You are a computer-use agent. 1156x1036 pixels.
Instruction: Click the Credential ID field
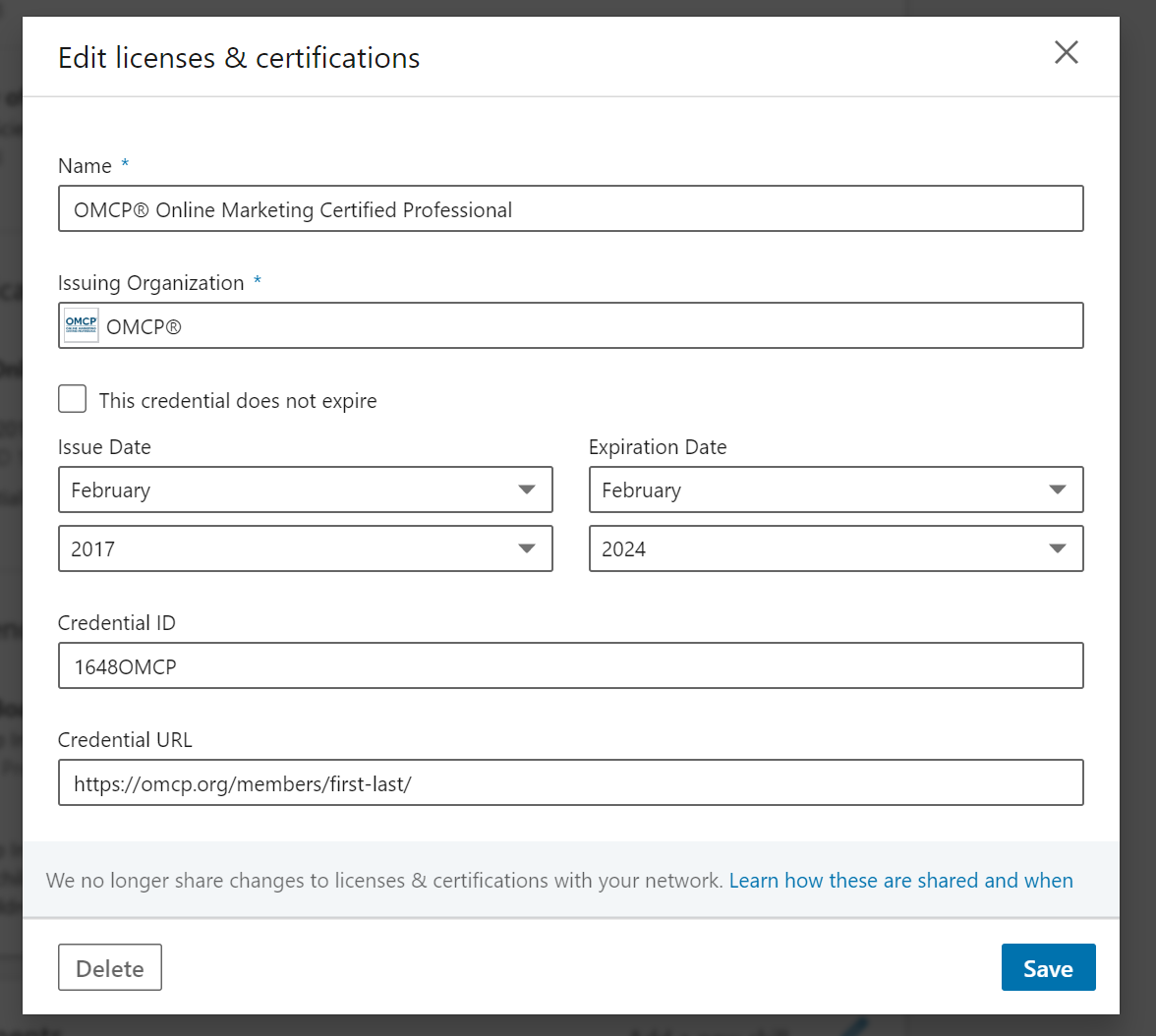tap(570, 665)
